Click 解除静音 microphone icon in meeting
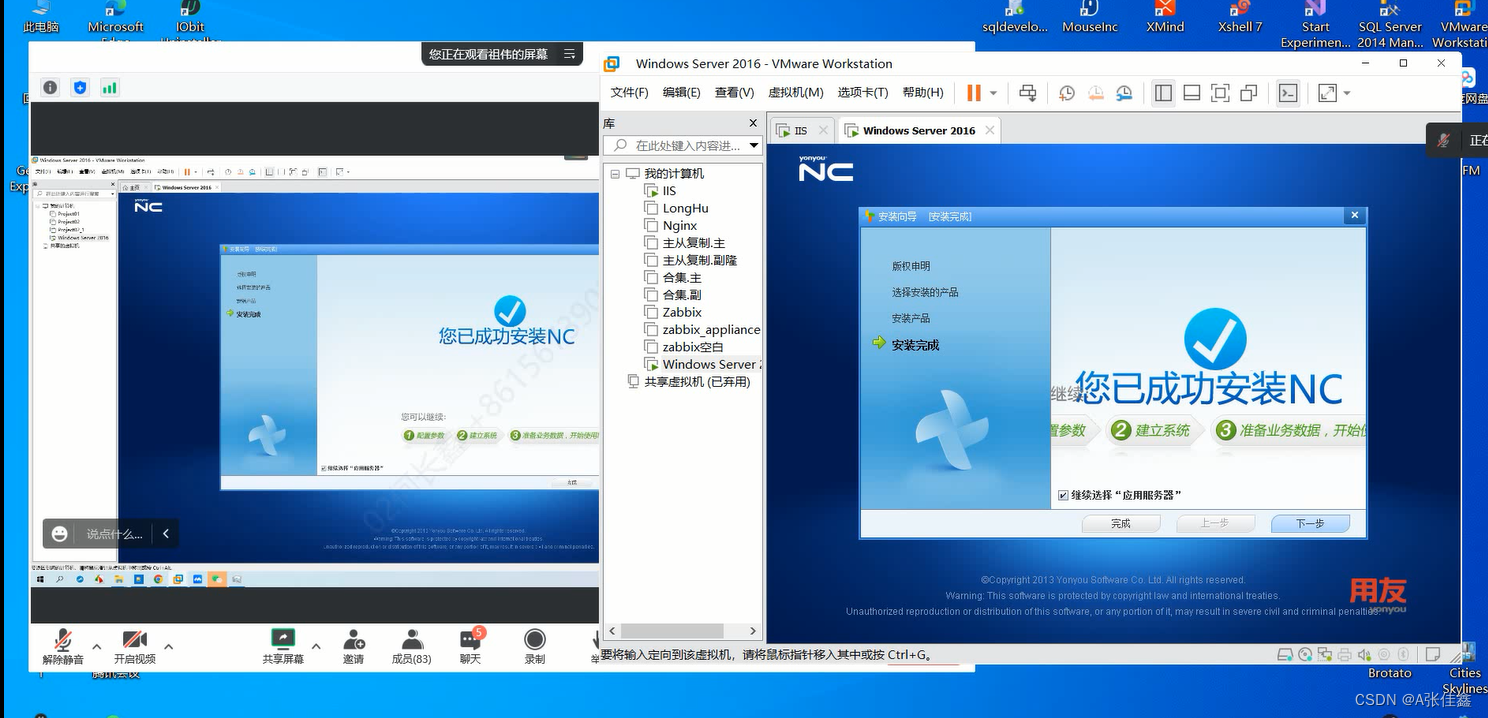The image size is (1488, 718). (x=63, y=640)
